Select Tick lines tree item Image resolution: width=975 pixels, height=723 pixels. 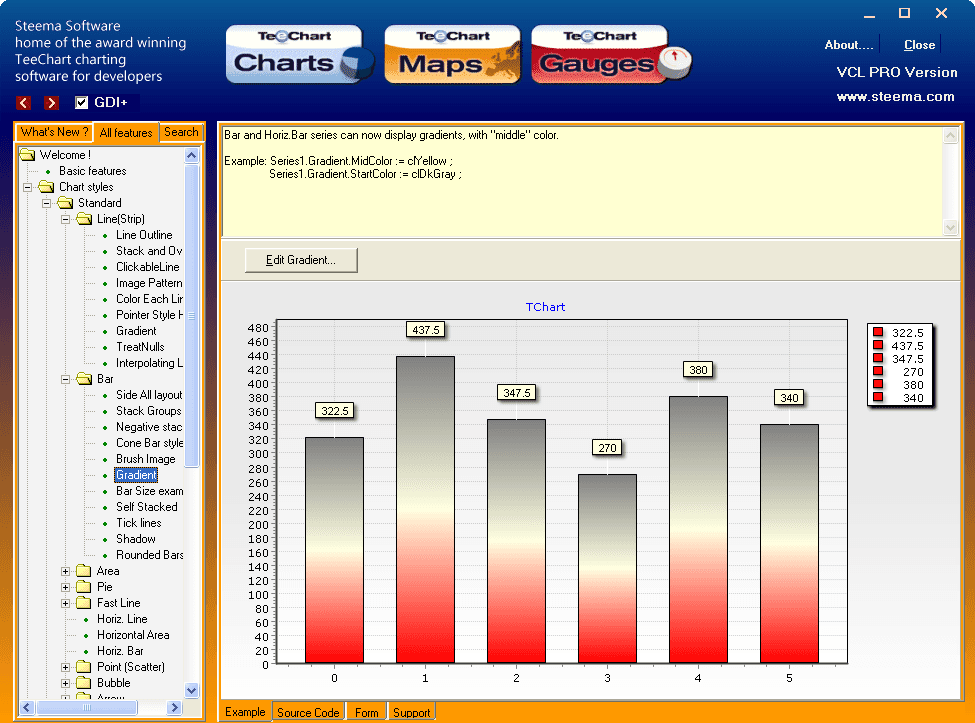139,523
